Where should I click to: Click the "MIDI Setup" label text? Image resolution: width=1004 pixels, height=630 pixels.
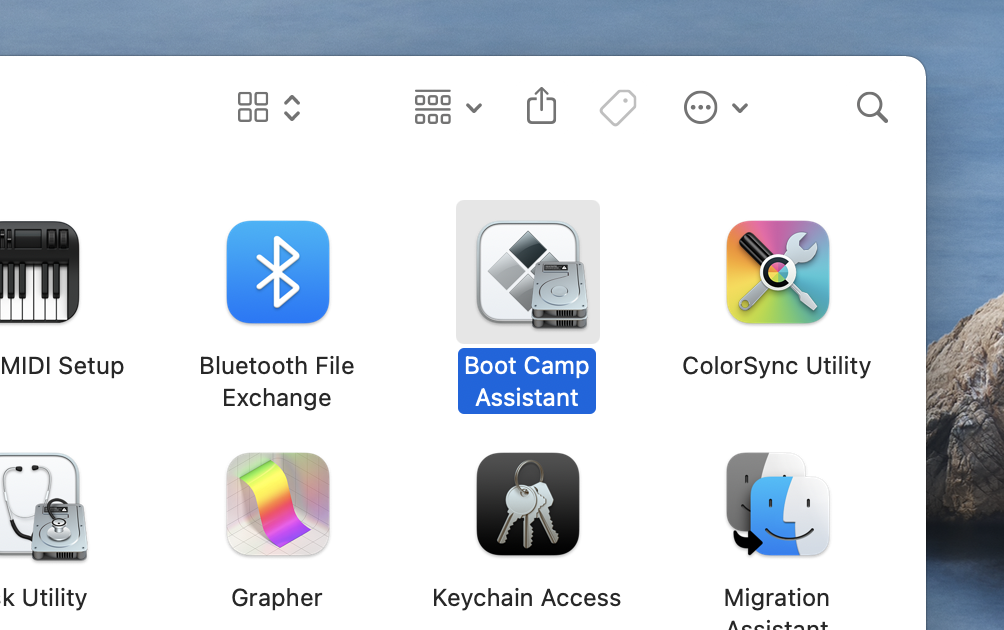tap(62, 366)
